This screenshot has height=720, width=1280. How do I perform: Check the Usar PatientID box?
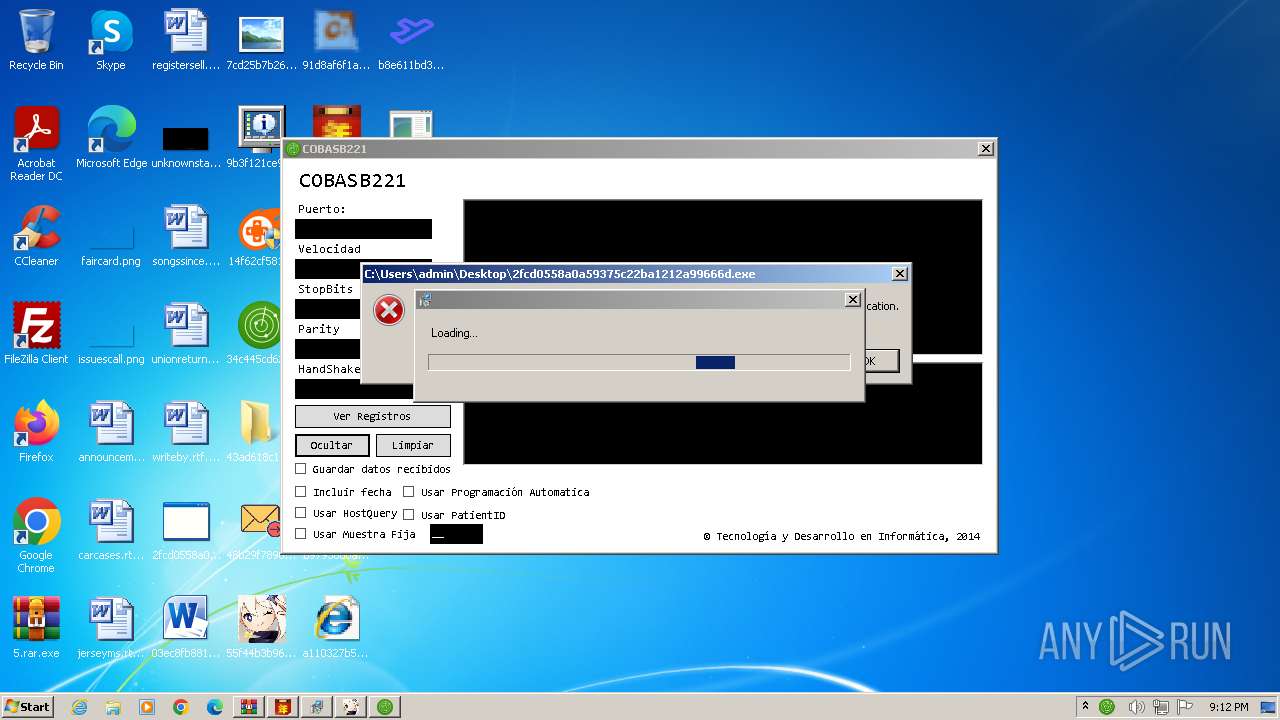point(408,515)
